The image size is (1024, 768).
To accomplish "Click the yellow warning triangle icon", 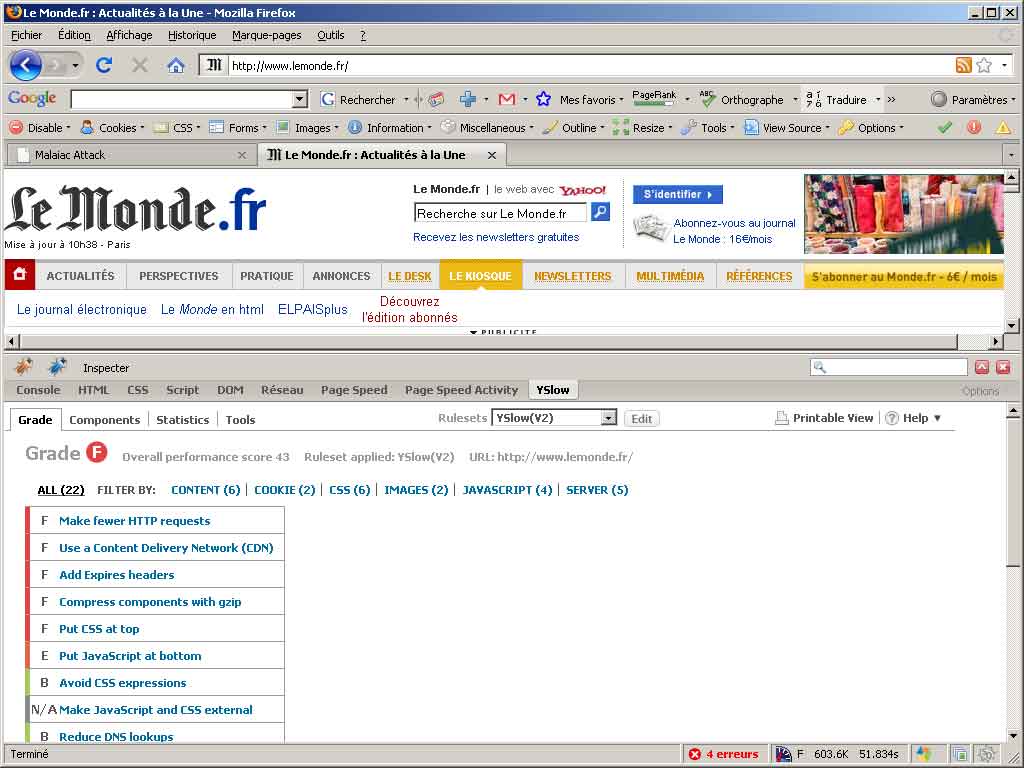I will tap(1003, 128).
